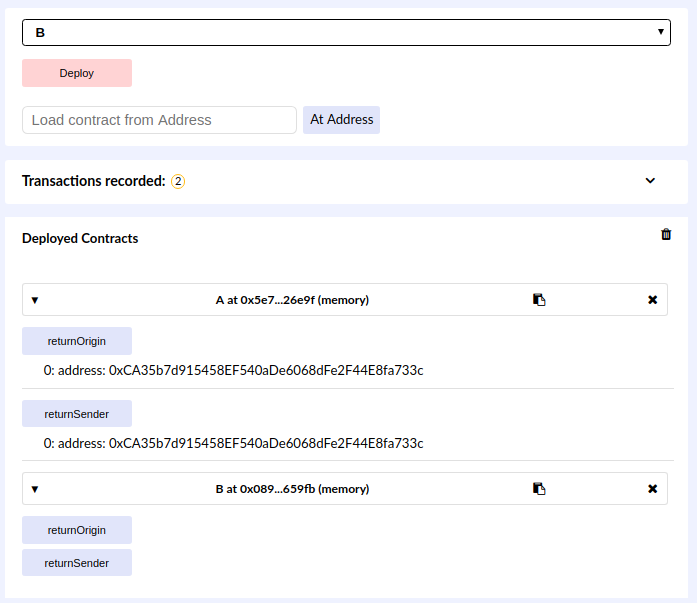Remove contract A instance with X
Viewport: 697px width, 603px height.
(x=652, y=300)
